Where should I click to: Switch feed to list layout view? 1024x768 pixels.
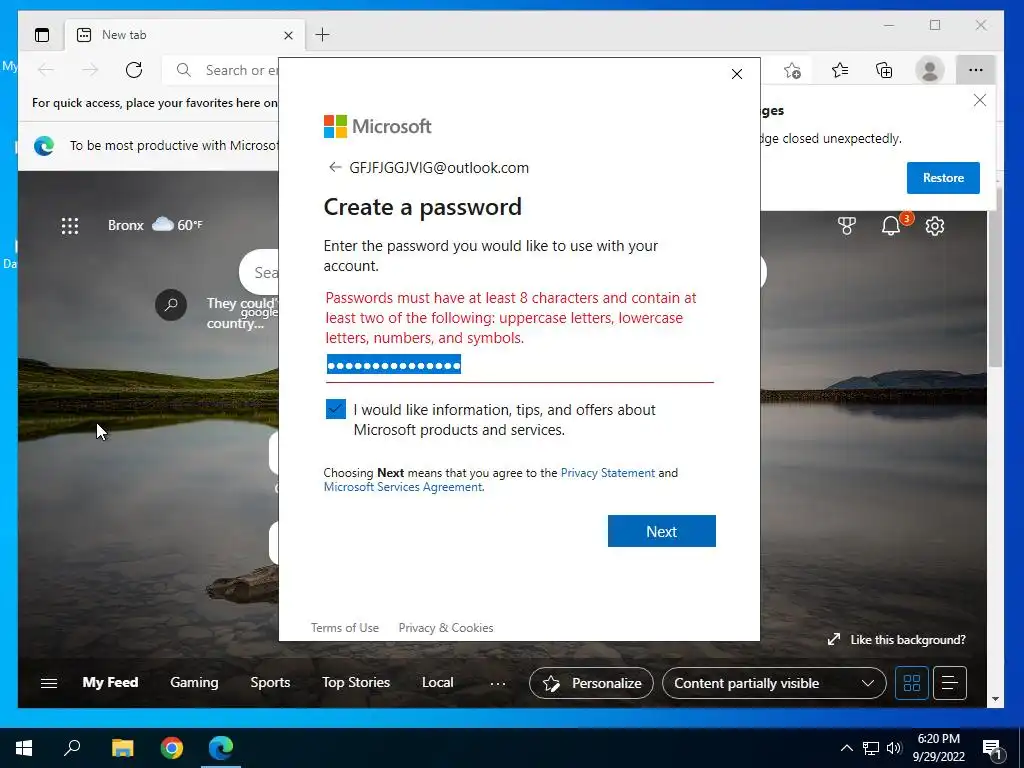pyautogui.click(x=950, y=683)
